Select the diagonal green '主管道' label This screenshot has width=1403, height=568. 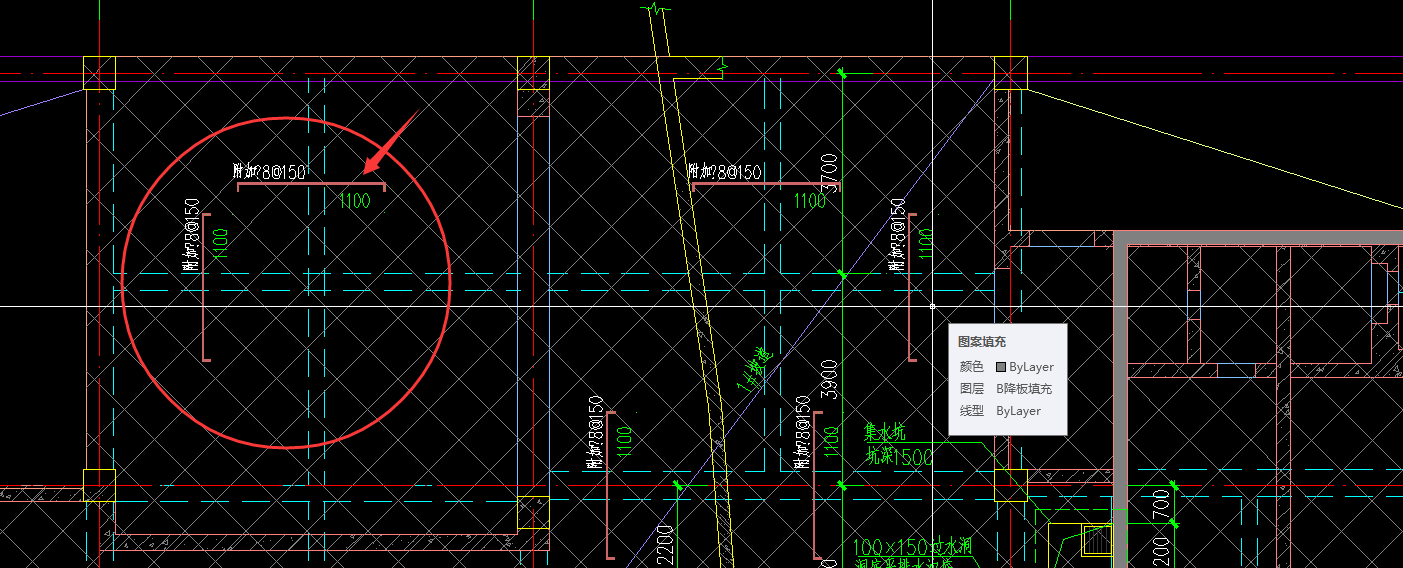click(x=757, y=371)
